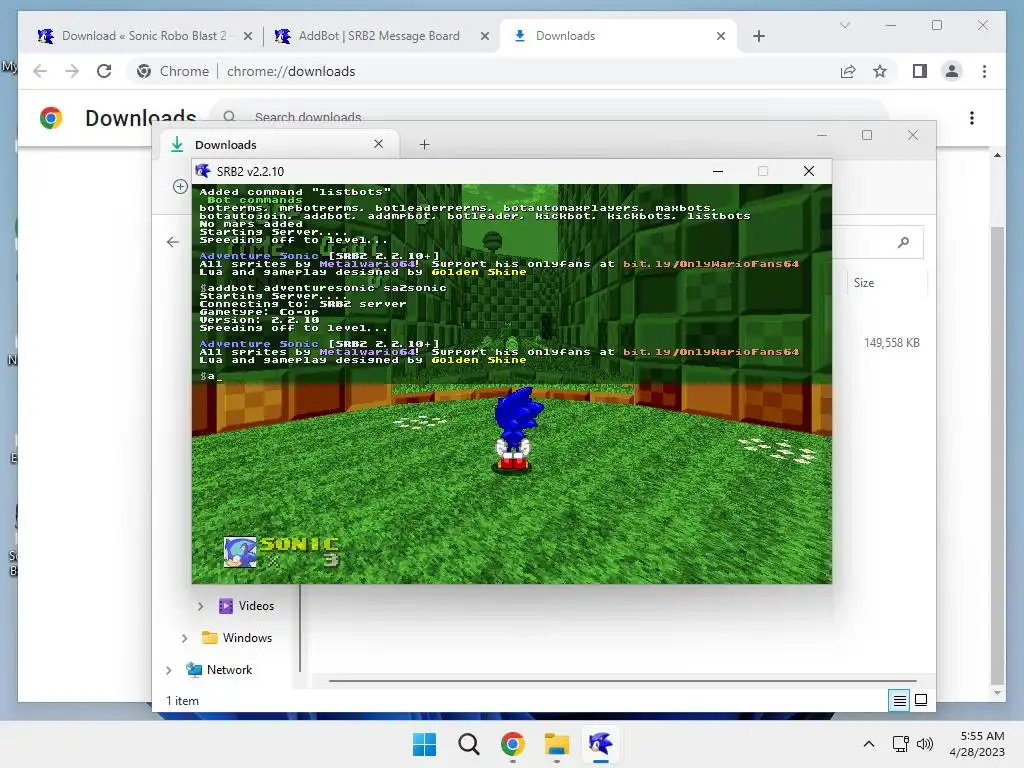Expand the Videos folder
The width and height of the screenshot is (1024, 768).
click(200, 606)
